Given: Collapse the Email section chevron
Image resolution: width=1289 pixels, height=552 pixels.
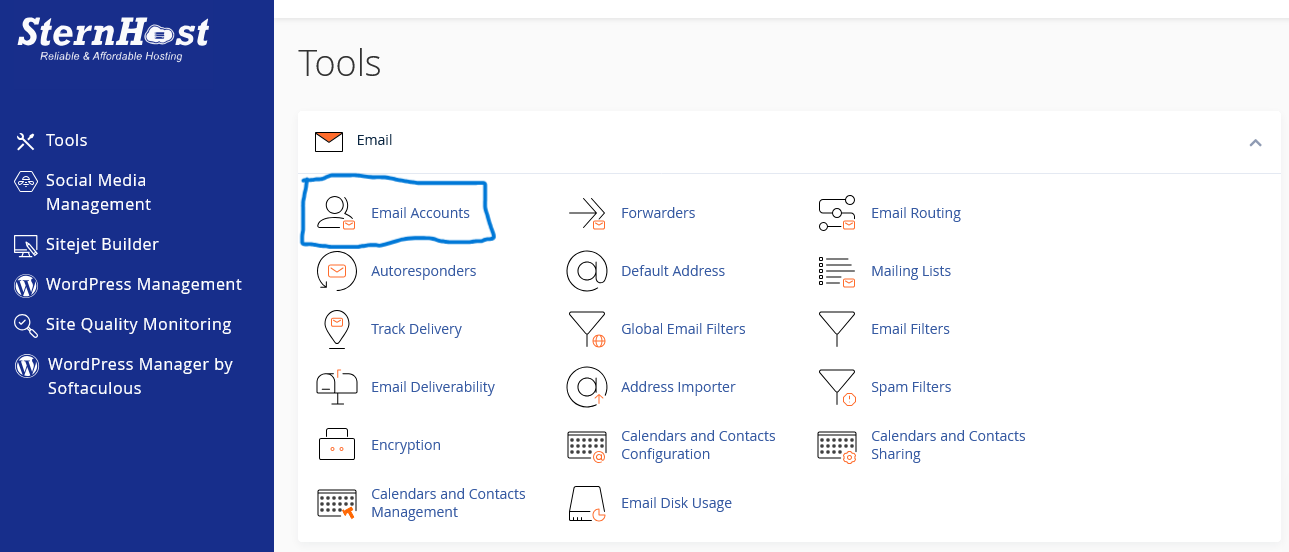Looking at the screenshot, I should click(1255, 142).
